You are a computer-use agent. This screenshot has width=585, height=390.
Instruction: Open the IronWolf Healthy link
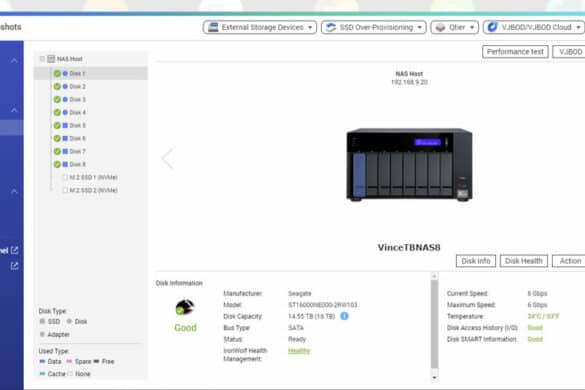pyautogui.click(x=299, y=351)
